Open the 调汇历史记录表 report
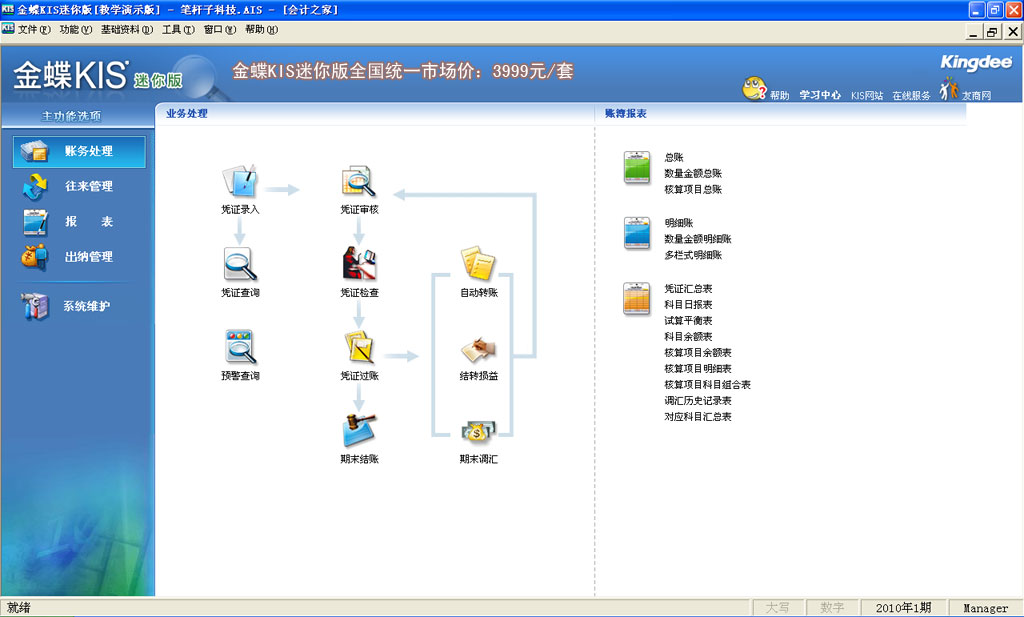Image resolution: width=1024 pixels, height=617 pixels. (x=697, y=401)
